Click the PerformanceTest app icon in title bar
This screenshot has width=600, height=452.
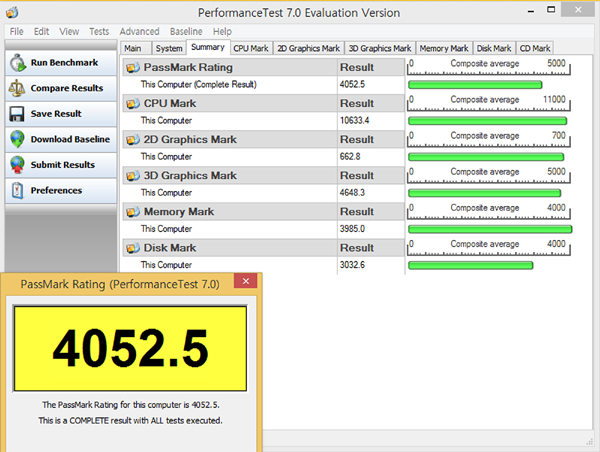pos(12,13)
